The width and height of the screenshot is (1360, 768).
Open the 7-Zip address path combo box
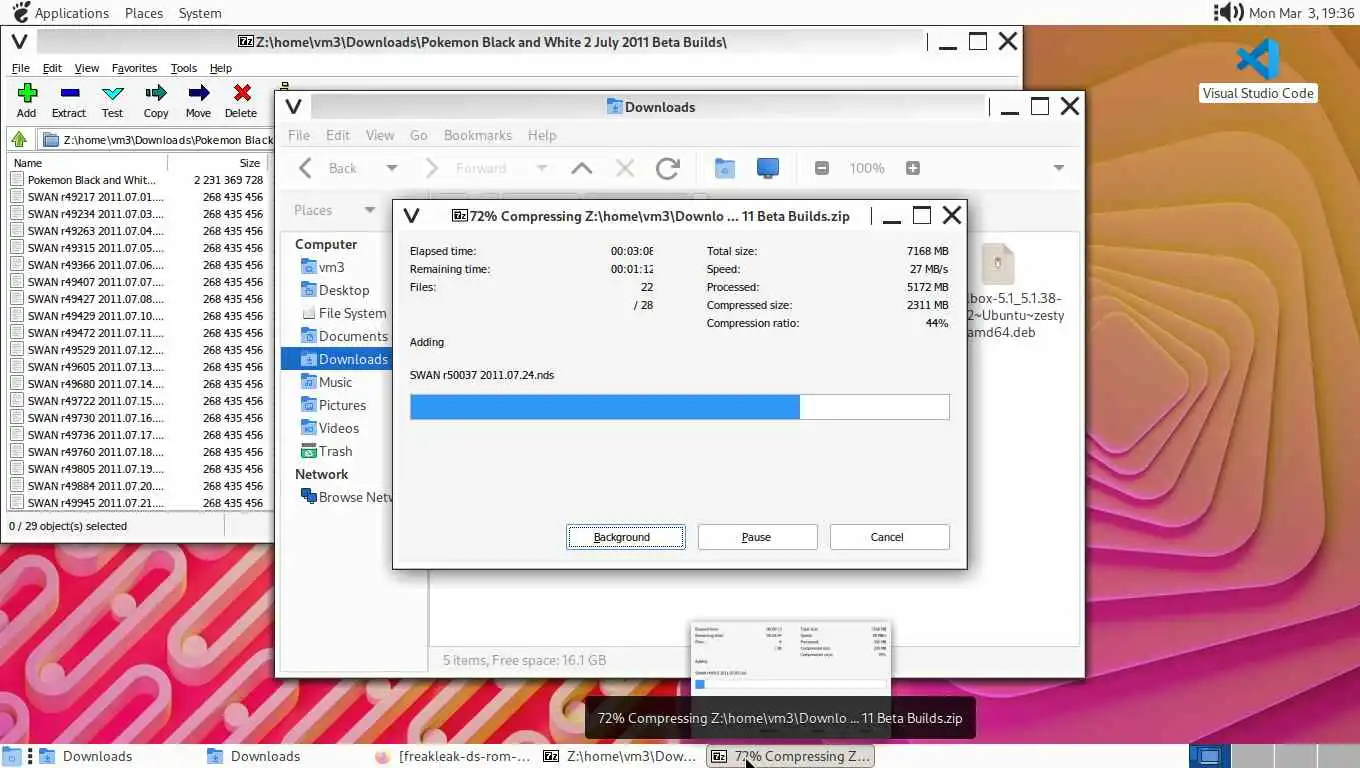click(158, 140)
